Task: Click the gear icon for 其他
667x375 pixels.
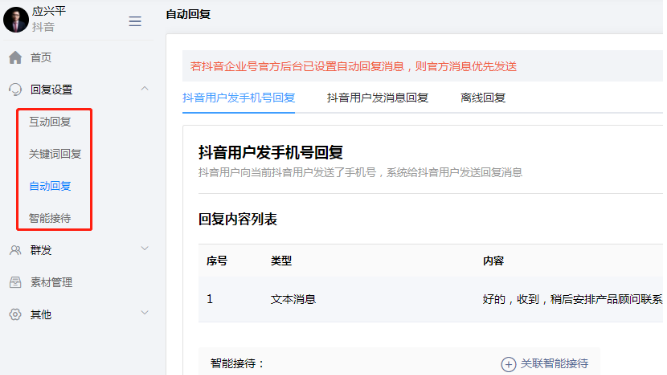Action: pos(15,314)
